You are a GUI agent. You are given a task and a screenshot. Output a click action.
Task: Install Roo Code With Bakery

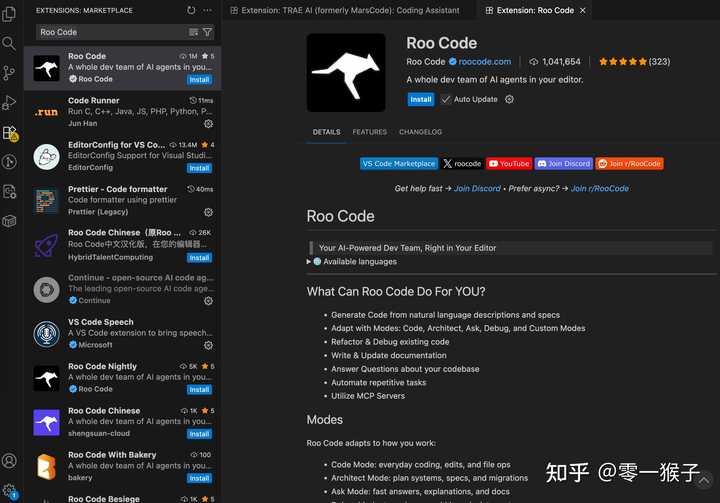pyautogui.click(x=199, y=478)
